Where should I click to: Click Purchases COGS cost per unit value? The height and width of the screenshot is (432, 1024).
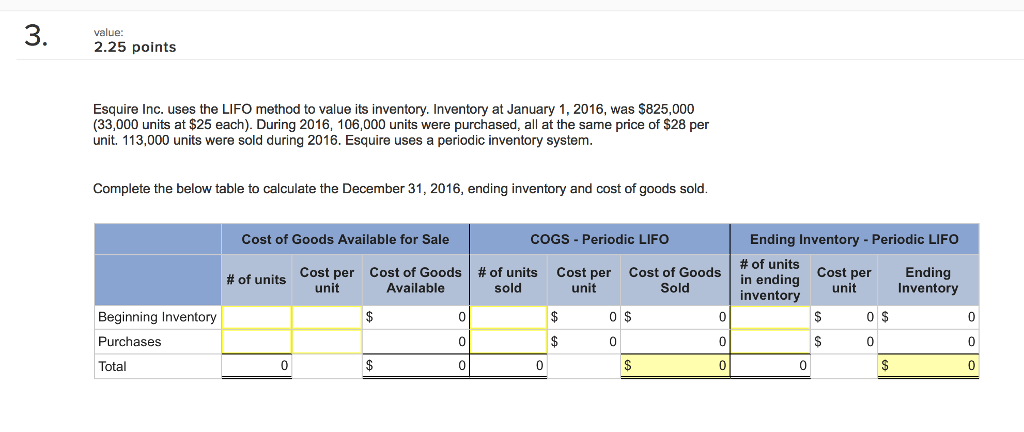coord(583,341)
